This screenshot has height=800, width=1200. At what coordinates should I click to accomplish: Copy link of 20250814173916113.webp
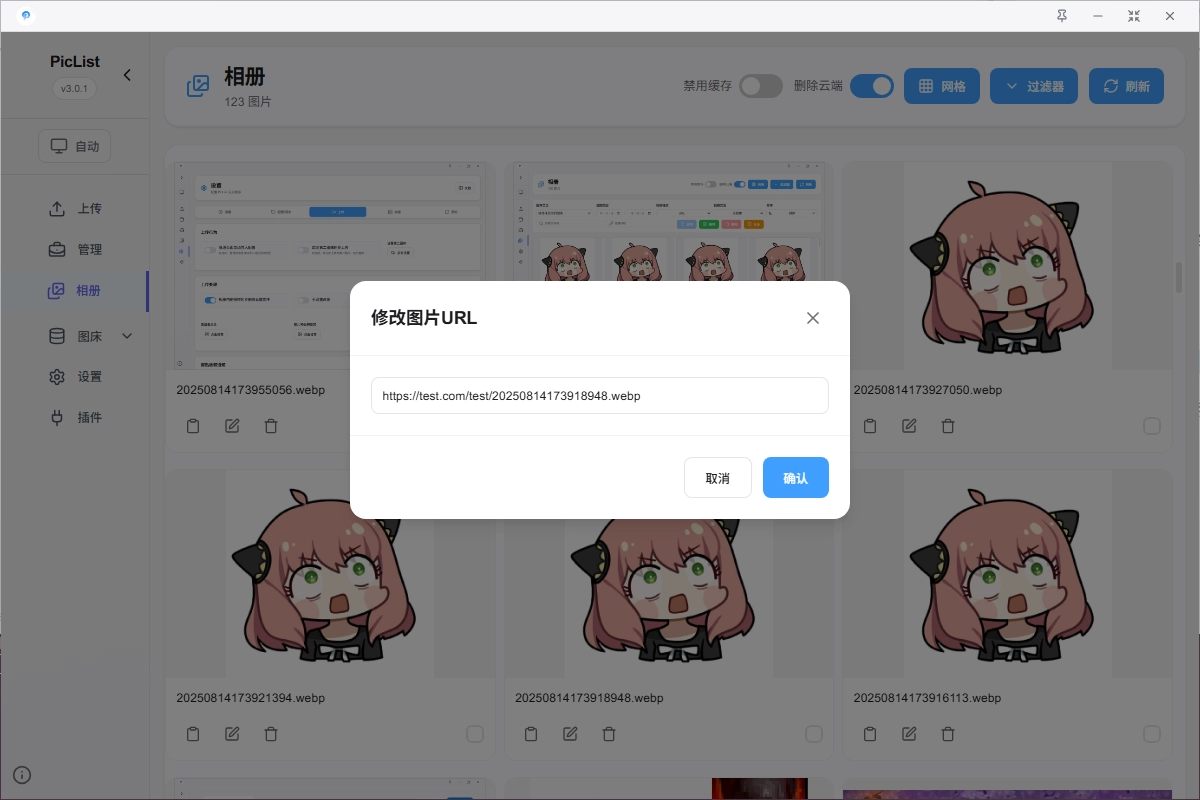870,734
